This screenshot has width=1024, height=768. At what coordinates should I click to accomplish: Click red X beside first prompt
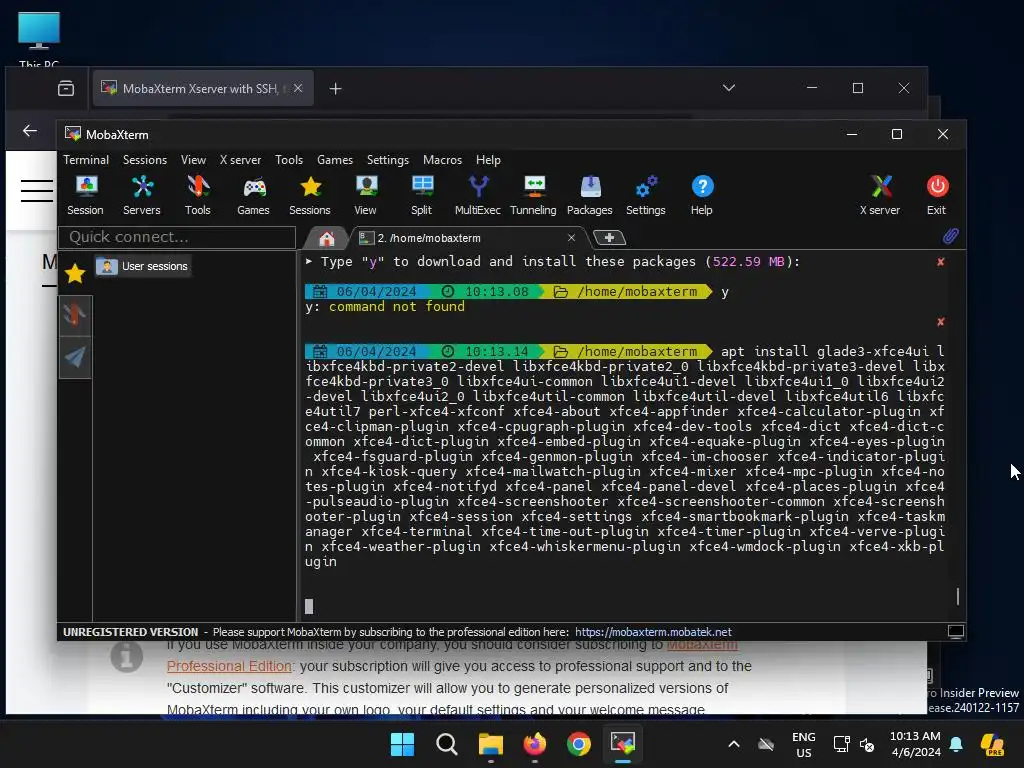pos(940,262)
